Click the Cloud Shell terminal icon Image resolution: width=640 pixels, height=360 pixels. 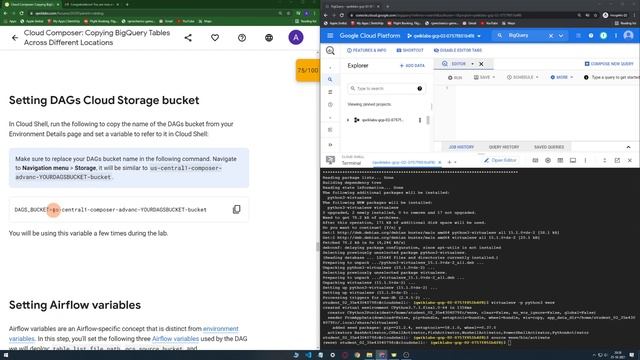(330, 160)
